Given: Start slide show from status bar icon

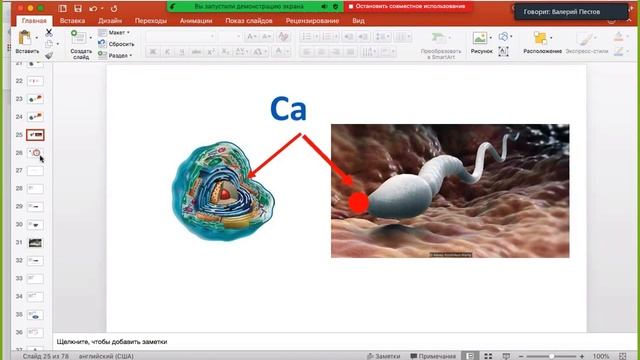Looking at the screenshot, I should tap(506, 356).
